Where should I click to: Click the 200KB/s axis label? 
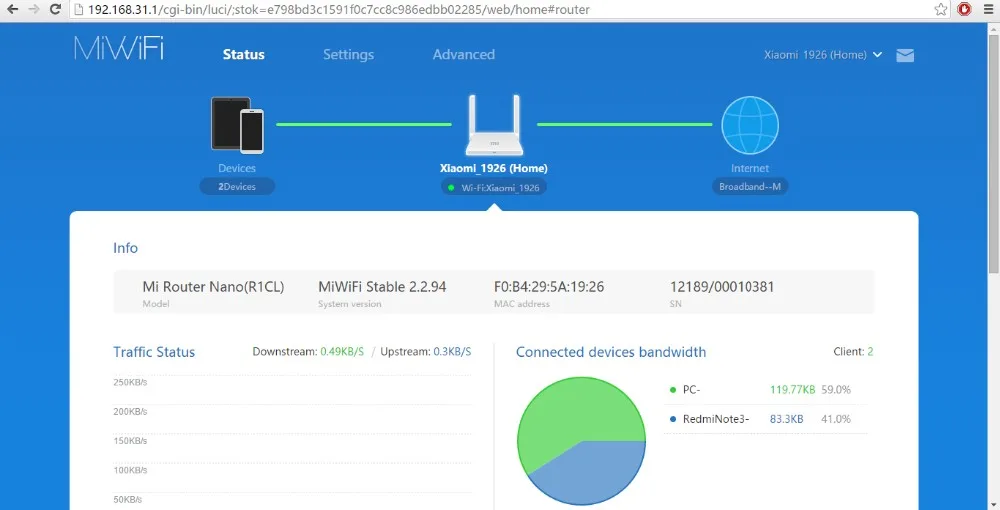(130, 412)
